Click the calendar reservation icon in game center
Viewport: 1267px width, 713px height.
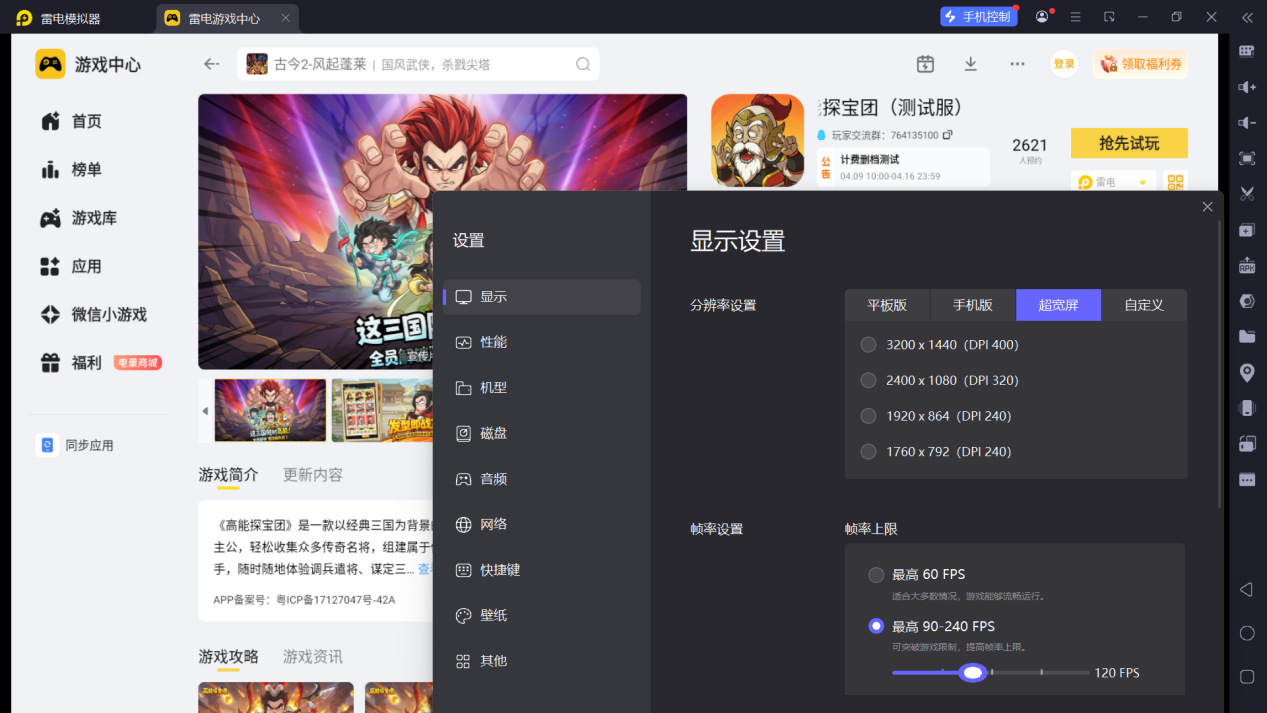pyautogui.click(x=925, y=64)
